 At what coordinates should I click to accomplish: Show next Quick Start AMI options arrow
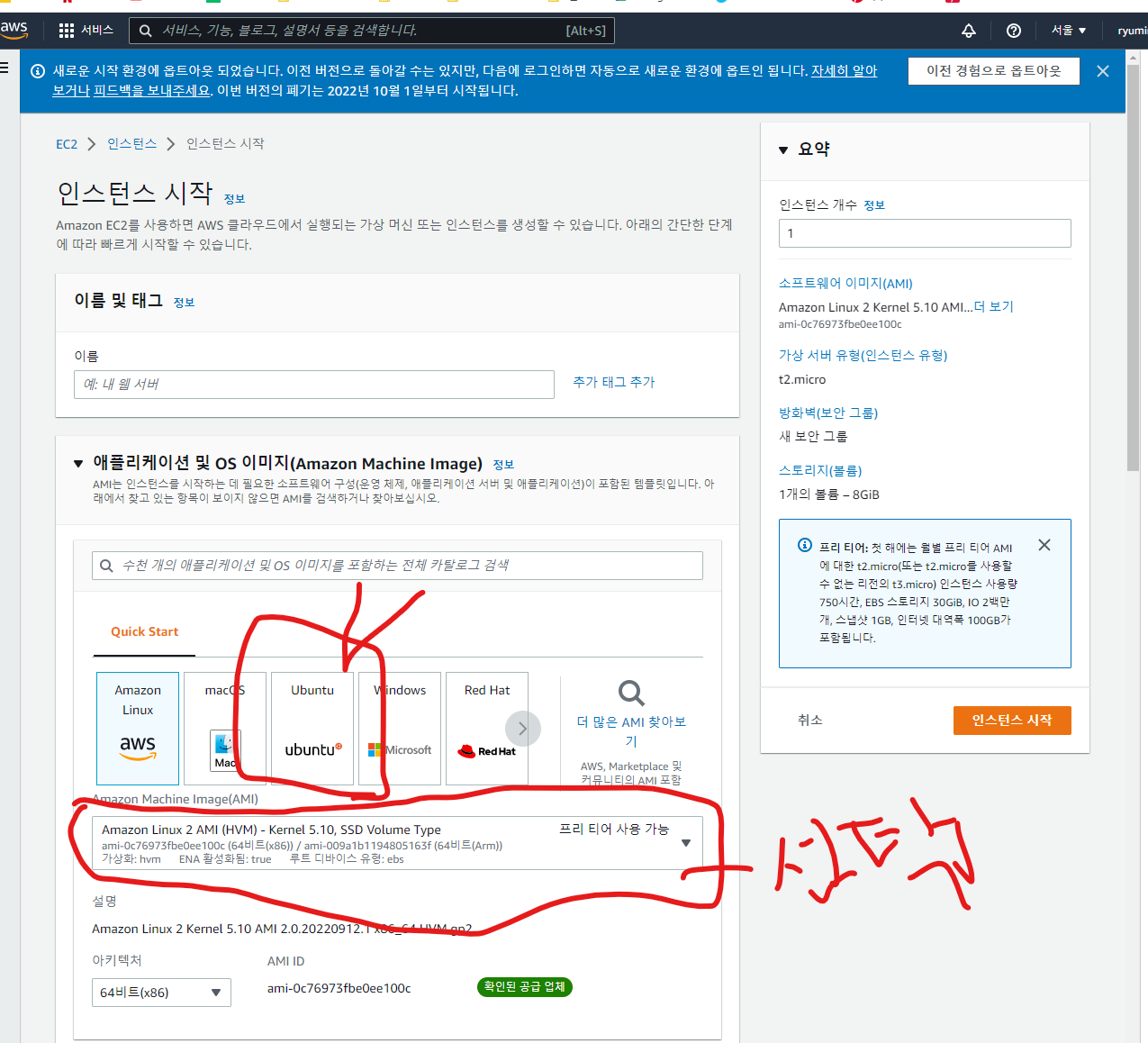pyautogui.click(x=523, y=729)
